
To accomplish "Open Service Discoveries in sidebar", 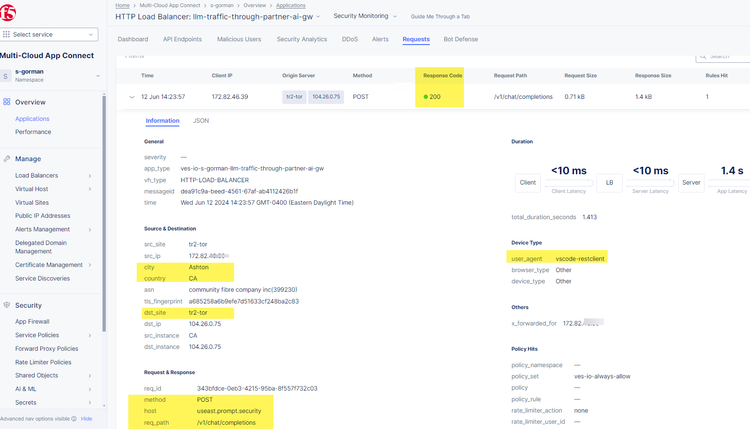I will [x=42, y=278].
